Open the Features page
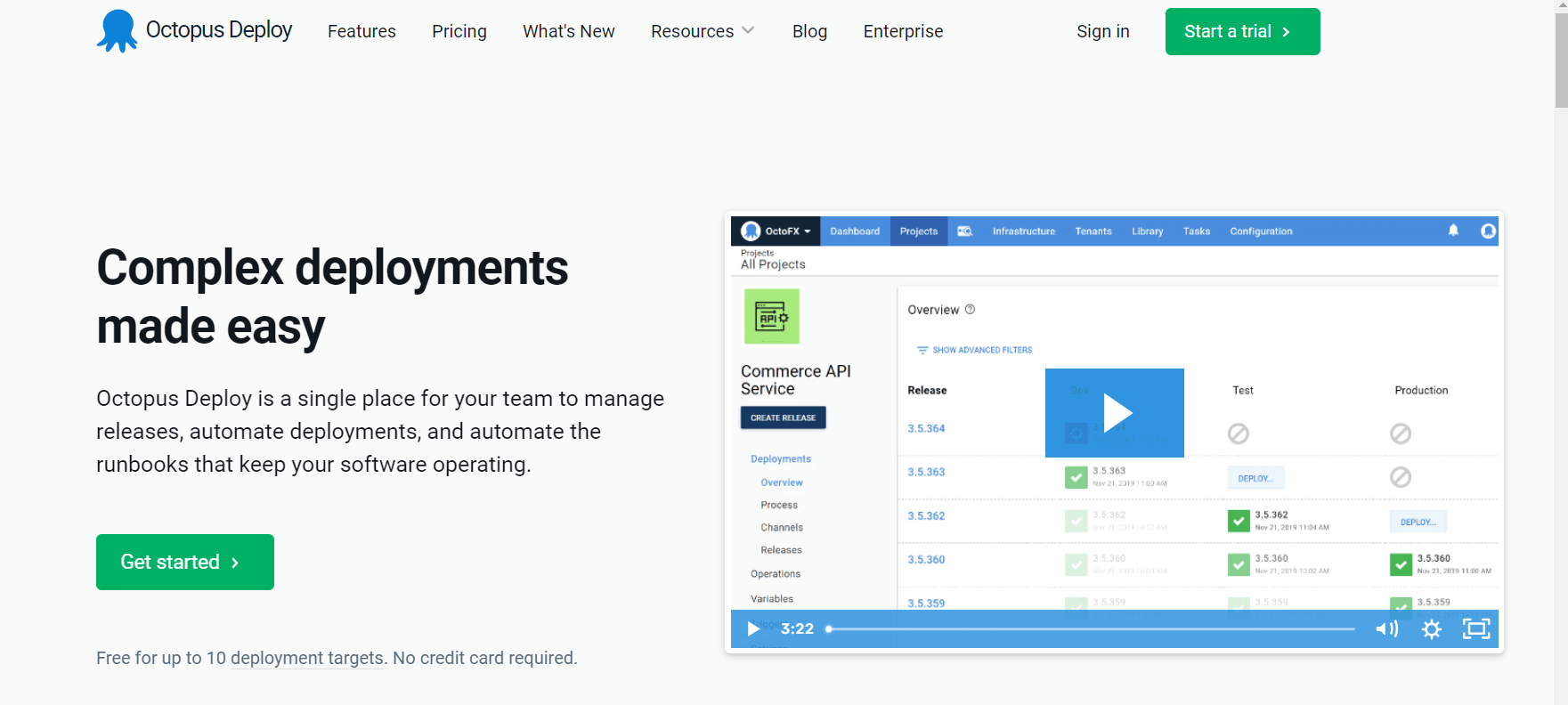Image resolution: width=1568 pixels, height=705 pixels. tap(362, 31)
